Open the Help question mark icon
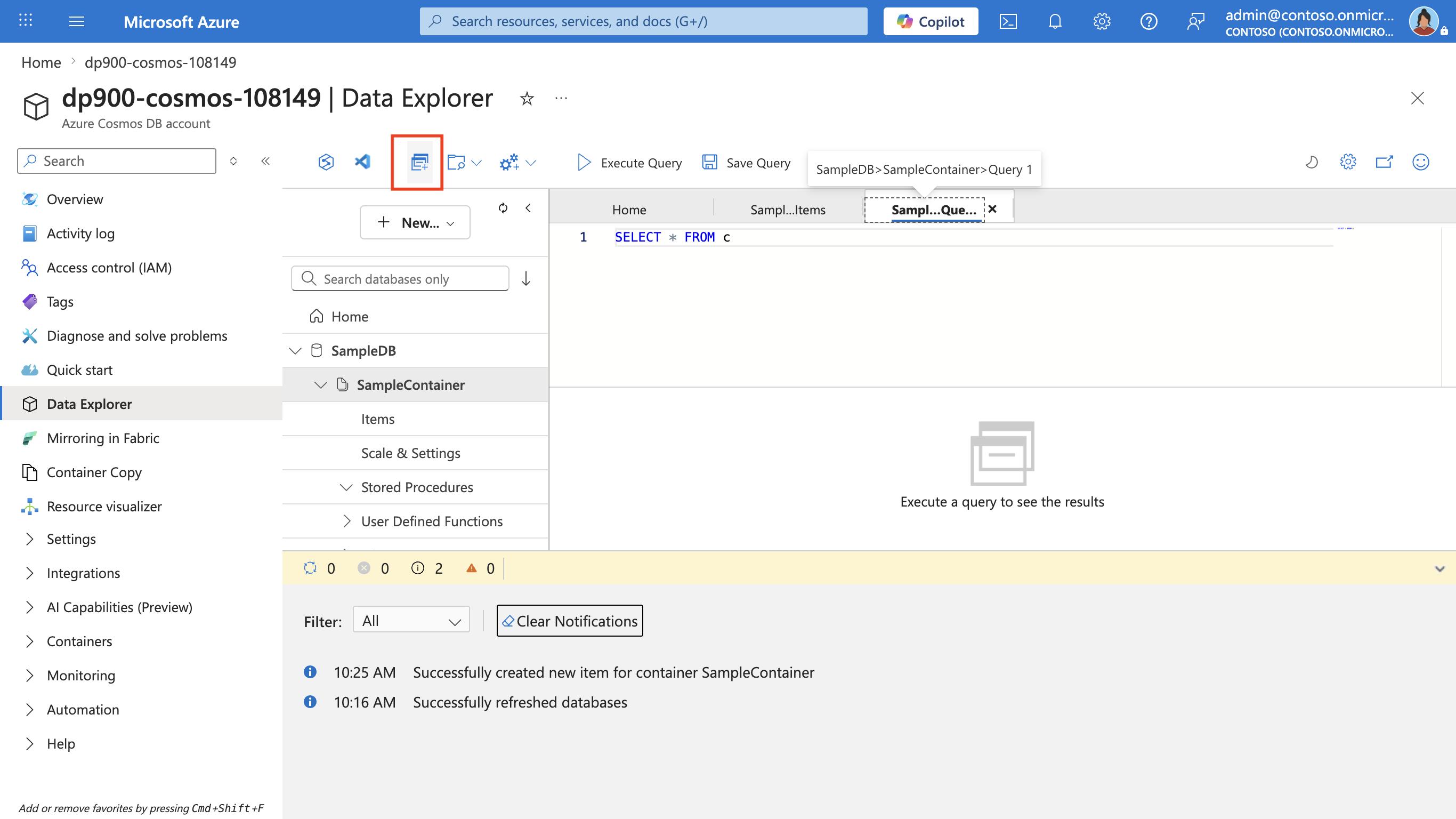Screen dimensions: 1456x819 click(x=1148, y=21)
